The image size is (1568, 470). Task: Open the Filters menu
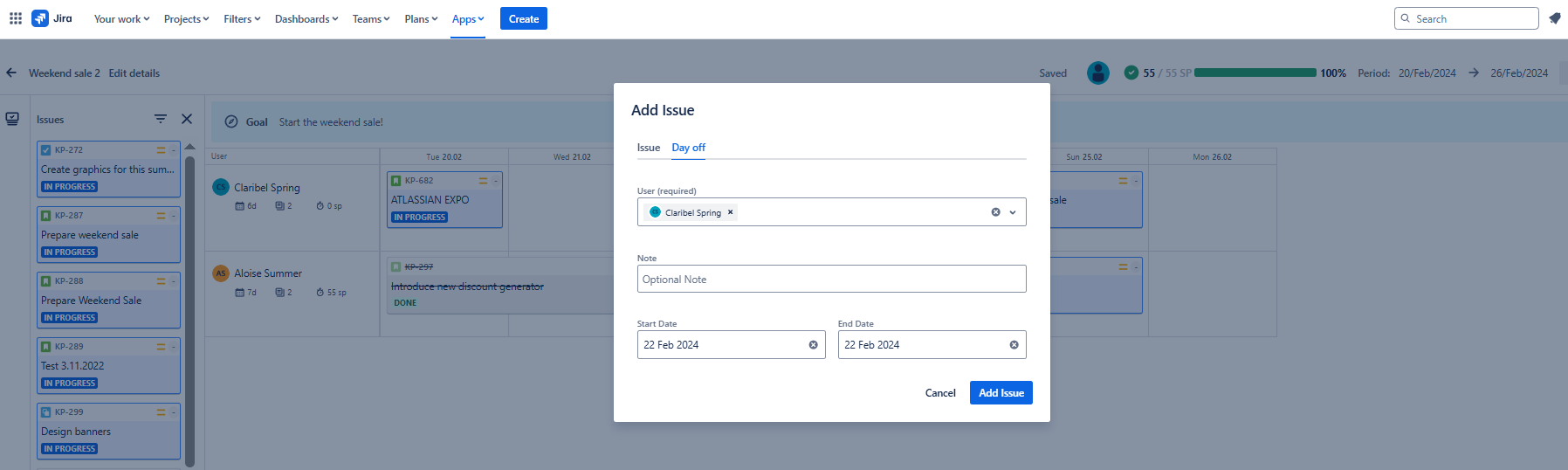242,19
